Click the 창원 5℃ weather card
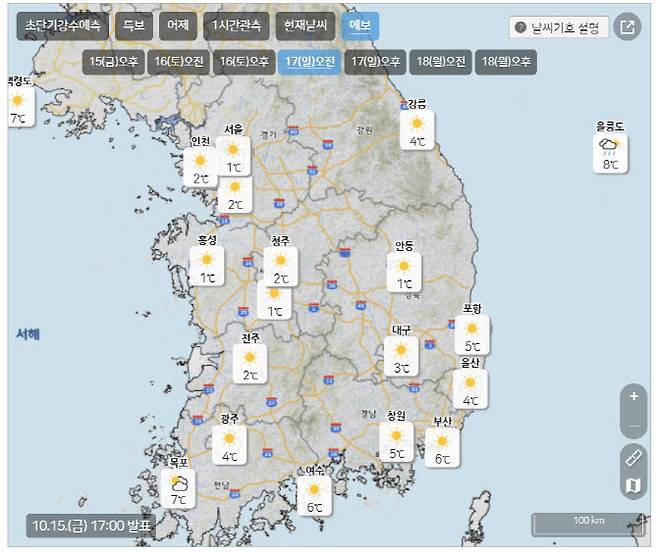Image resolution: width=658 pixels, height=553 pixels. coord(397,442)
